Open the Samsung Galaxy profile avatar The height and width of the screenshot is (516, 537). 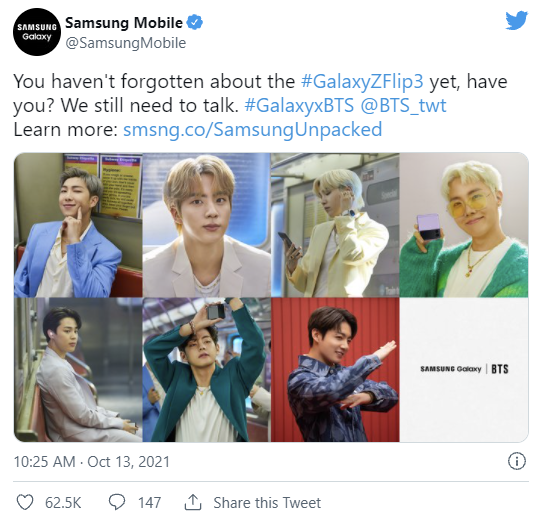(37, 32)
